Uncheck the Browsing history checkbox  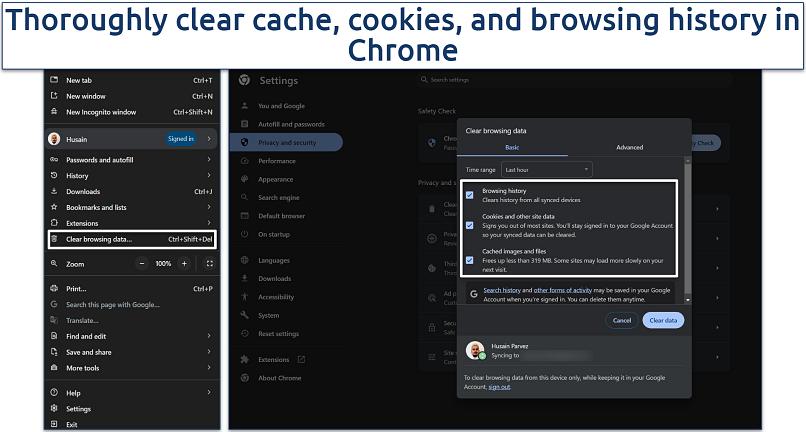[470, 195]
